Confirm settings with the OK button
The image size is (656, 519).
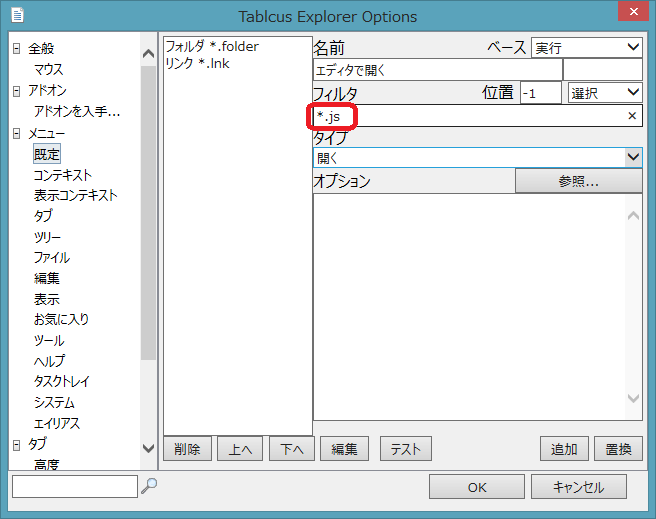(x=477, y=487)
